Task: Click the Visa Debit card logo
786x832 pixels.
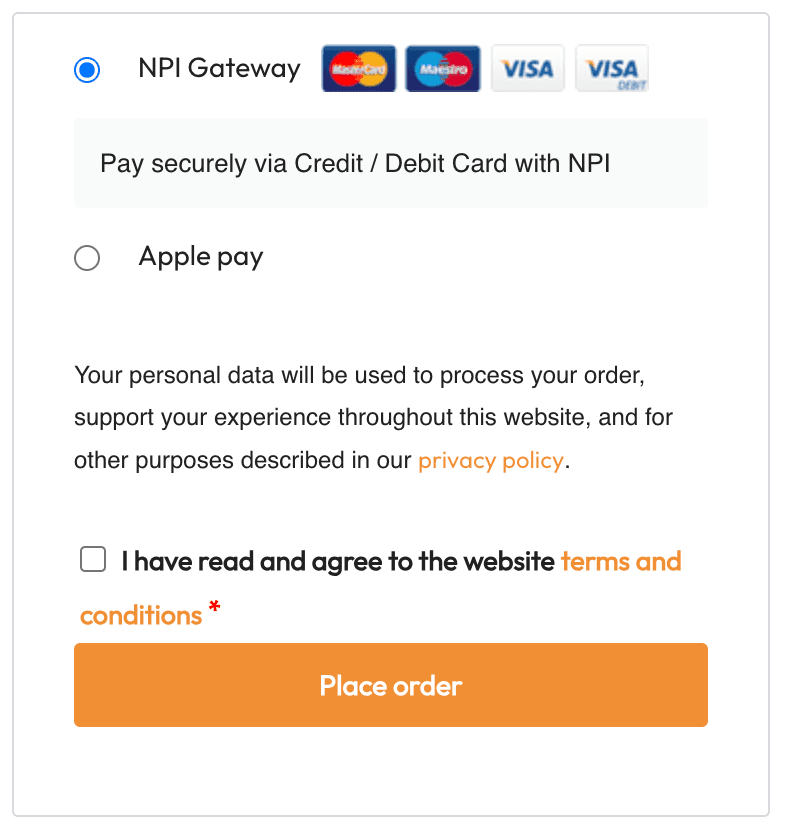Action: coord(612,69)
